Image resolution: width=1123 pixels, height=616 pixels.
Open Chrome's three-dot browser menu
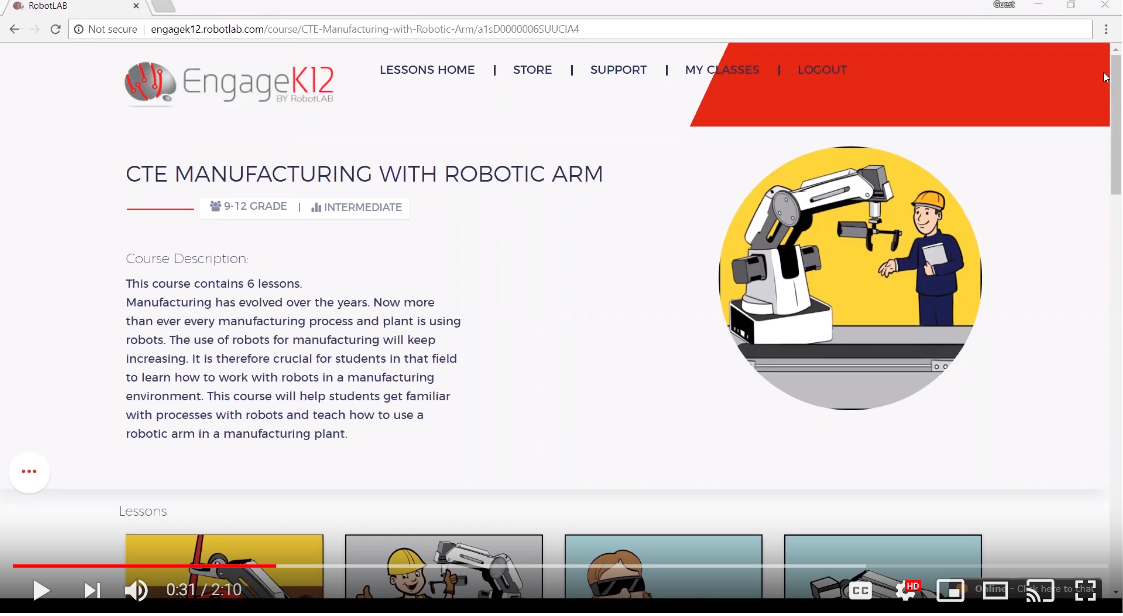(1106, 29)
